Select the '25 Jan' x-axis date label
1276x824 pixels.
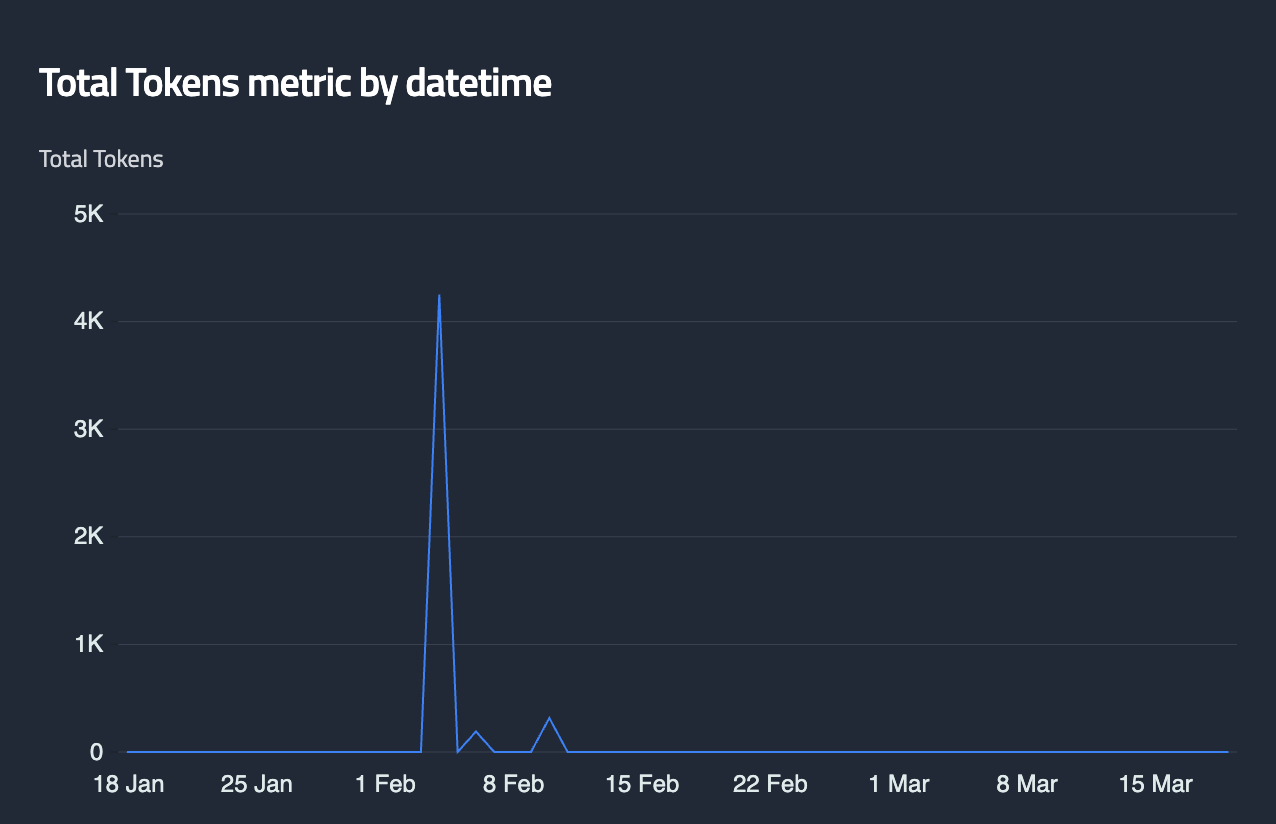point(256,784)
